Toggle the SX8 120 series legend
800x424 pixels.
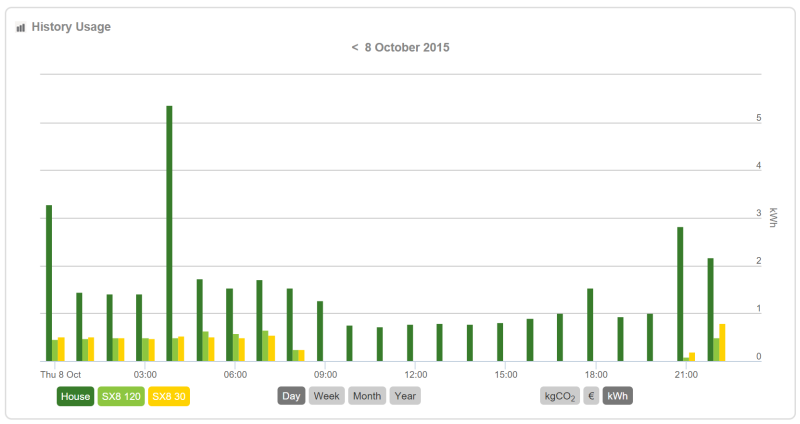click(121, 396)
